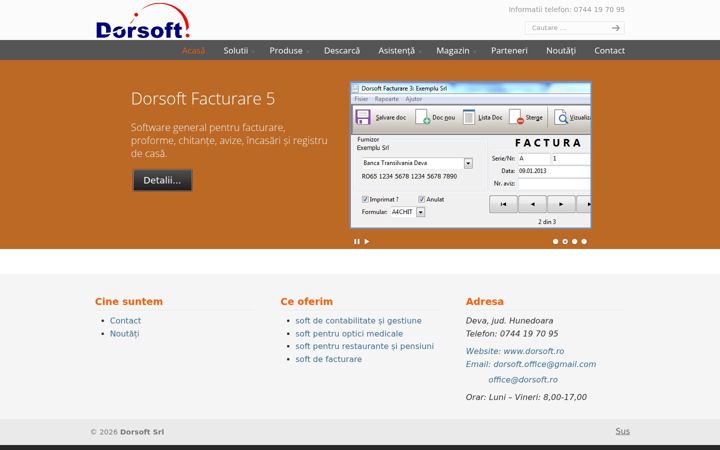Click the Ce oferim heading
The height and width of the screenshot is (450, 720).
307,302
